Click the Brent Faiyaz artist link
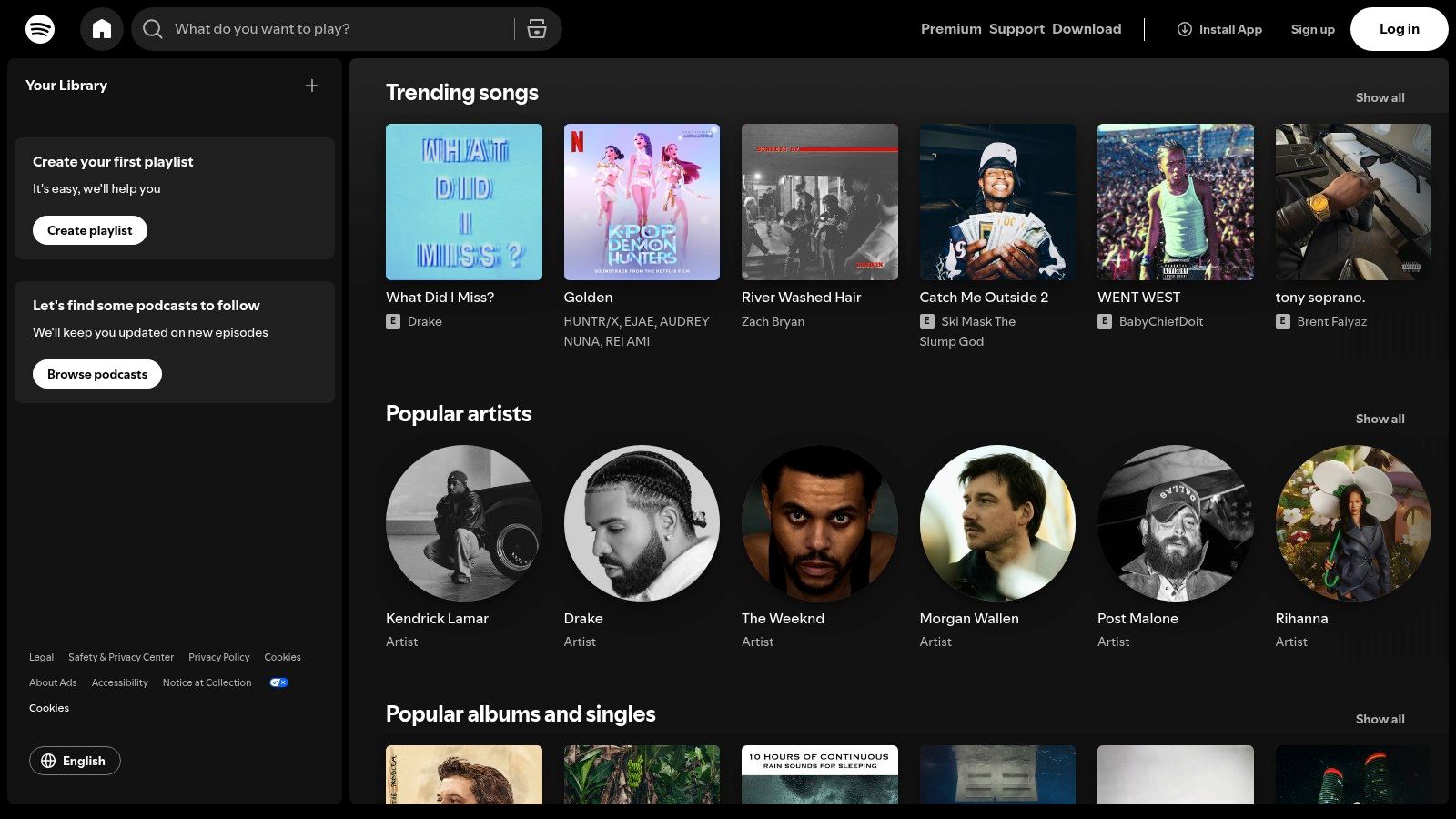The height and width of the screenshot is (819, 1456). tap(1332, 321)
